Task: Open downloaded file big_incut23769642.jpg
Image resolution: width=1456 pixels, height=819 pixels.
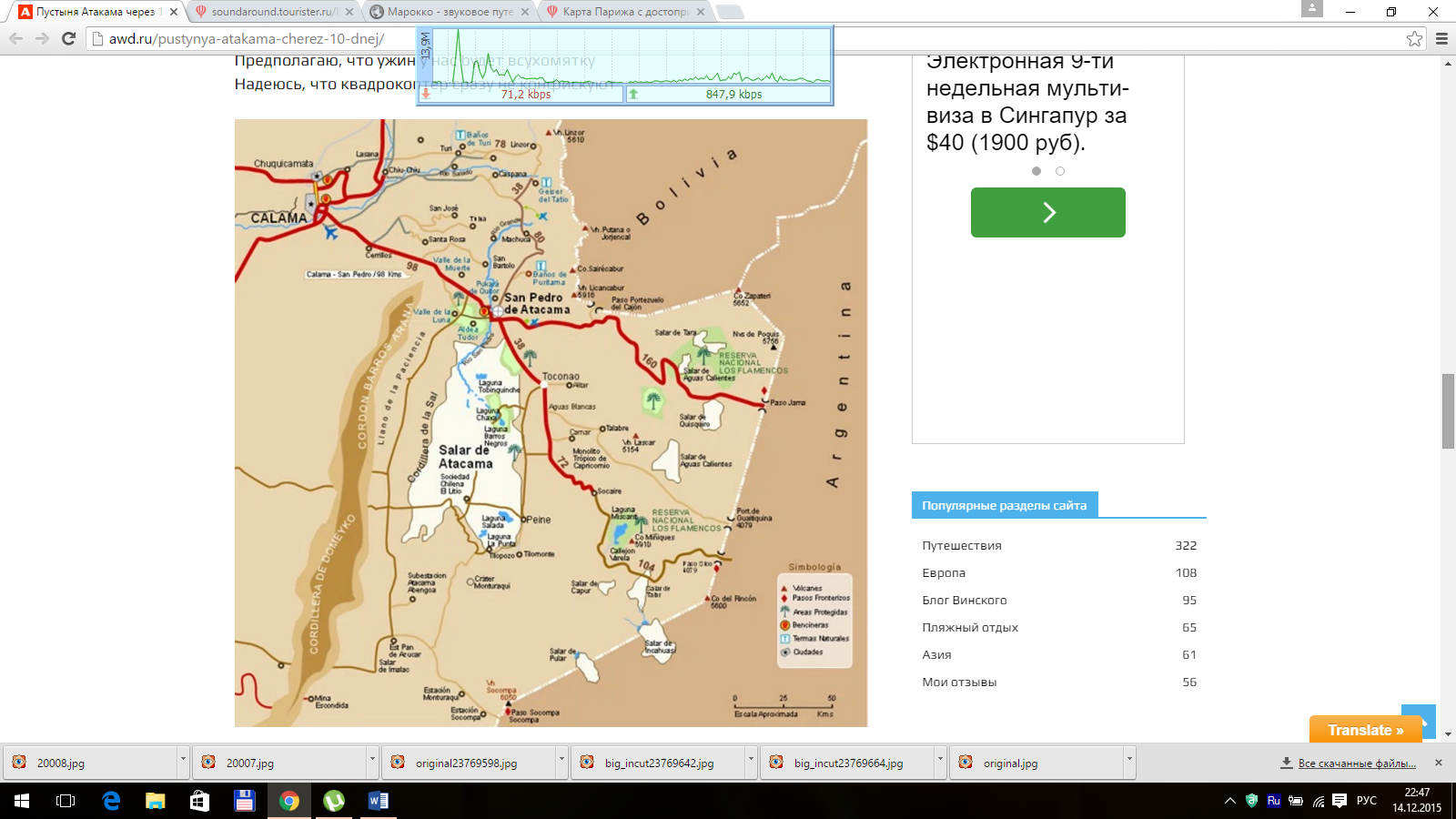Action: pos(659,763)
